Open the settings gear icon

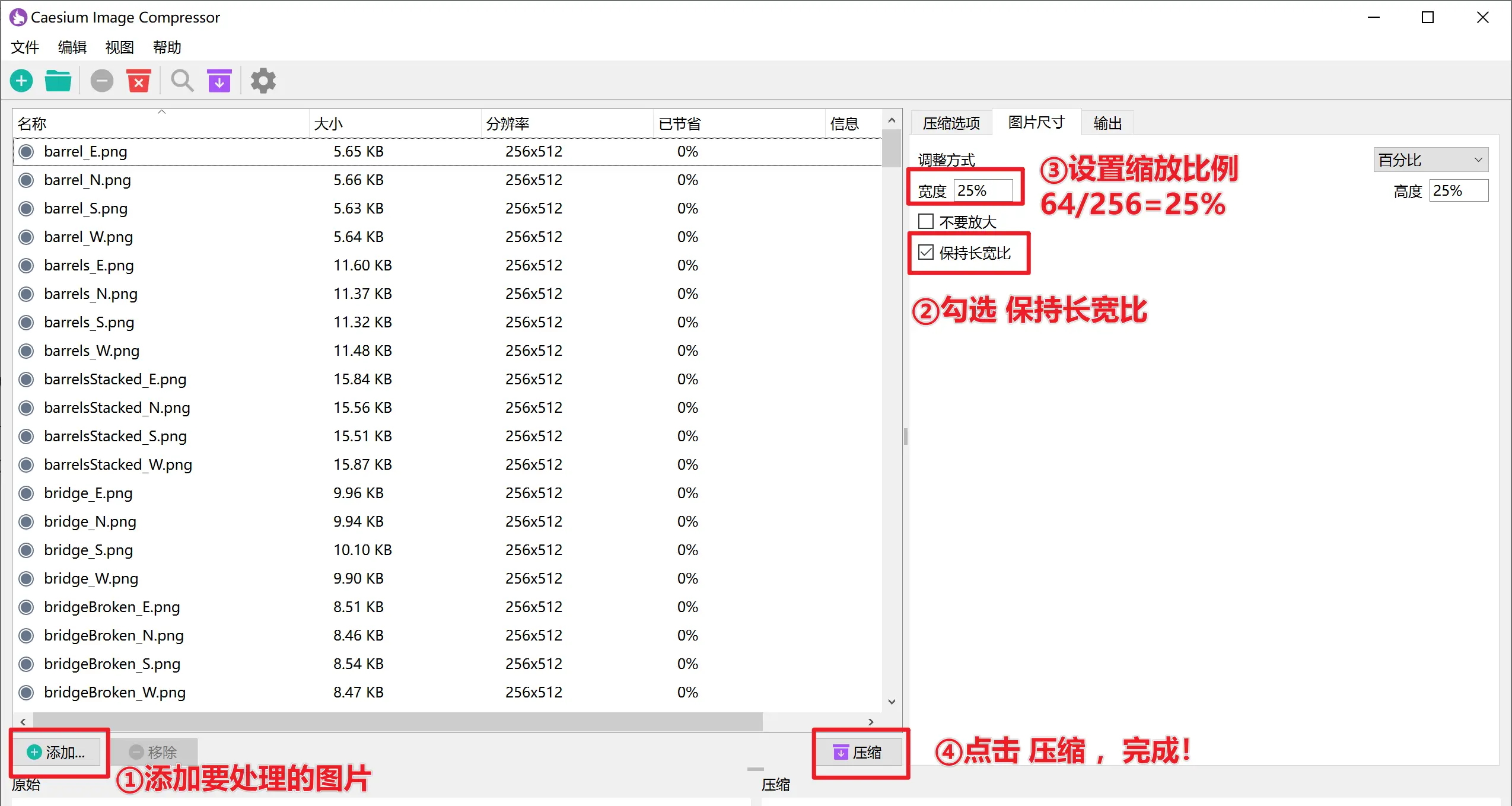click(x=262, y=80)
